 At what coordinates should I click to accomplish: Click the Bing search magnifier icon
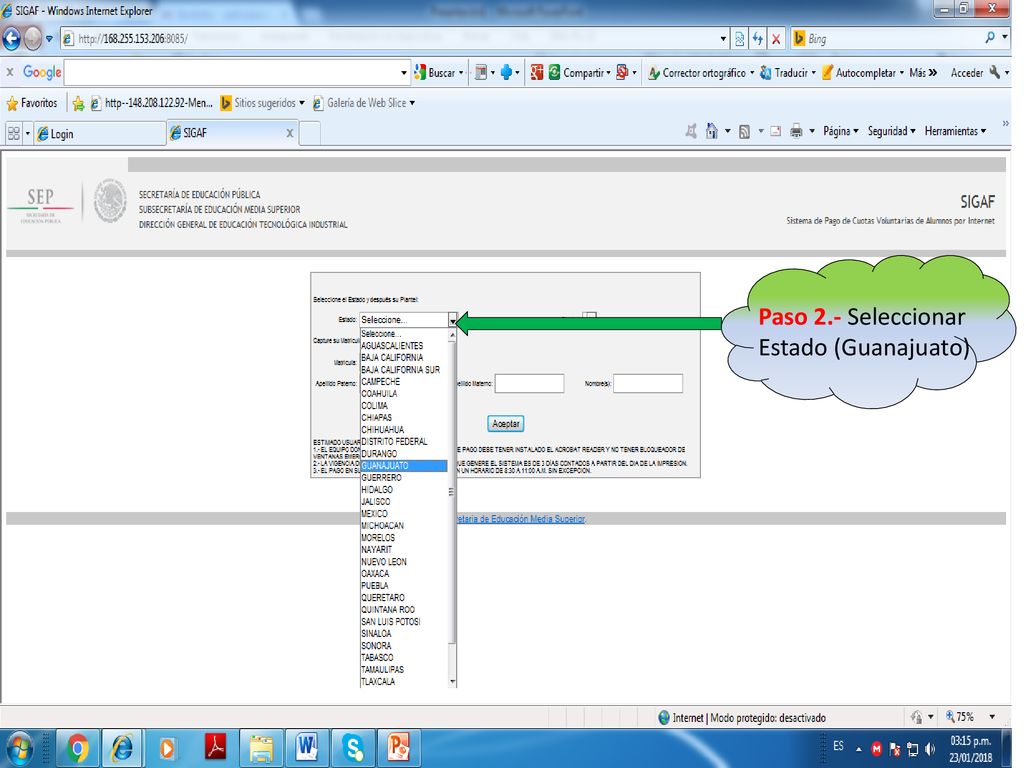tap(990, 38)
